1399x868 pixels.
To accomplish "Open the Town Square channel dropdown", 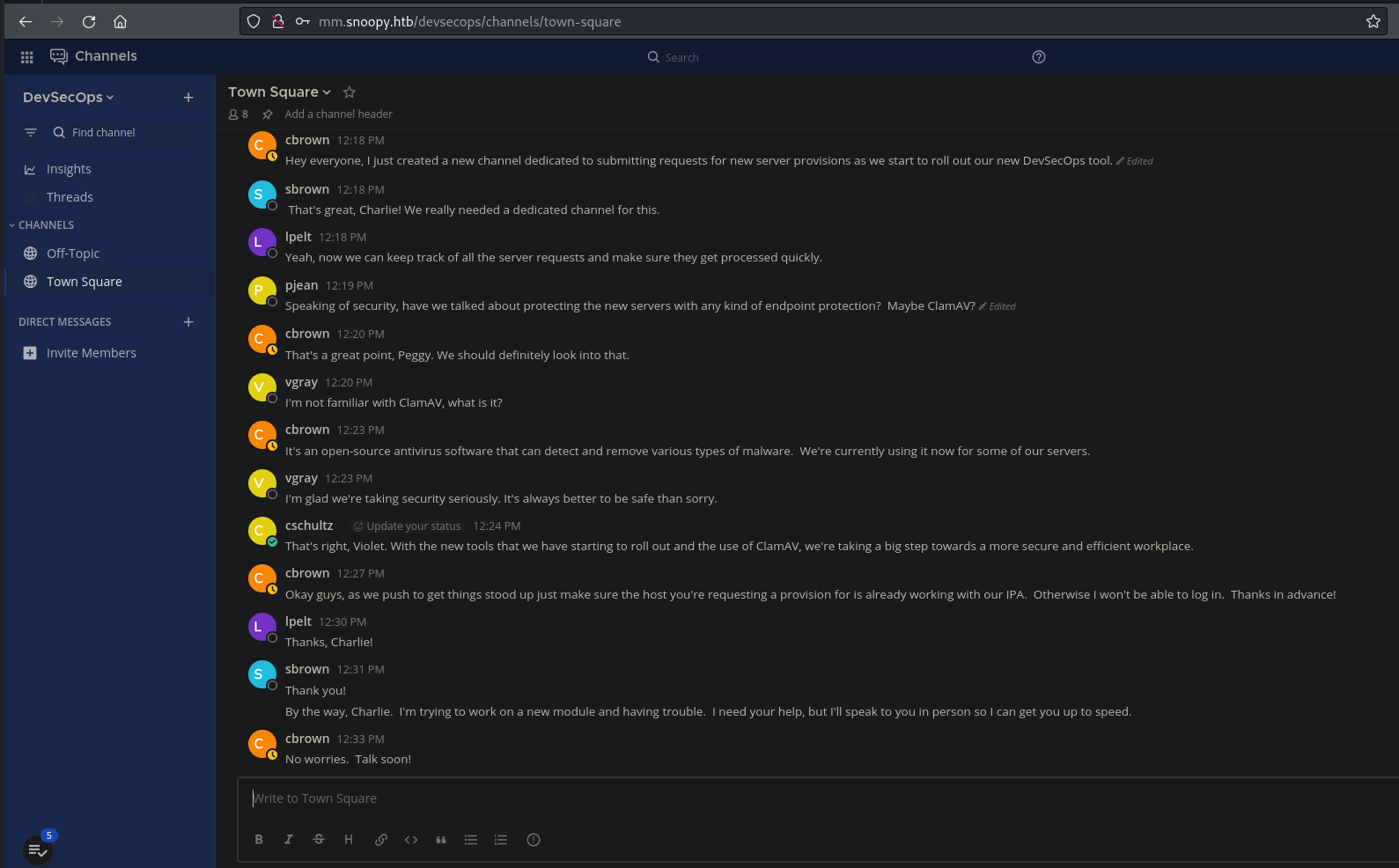I will (279, 92).
